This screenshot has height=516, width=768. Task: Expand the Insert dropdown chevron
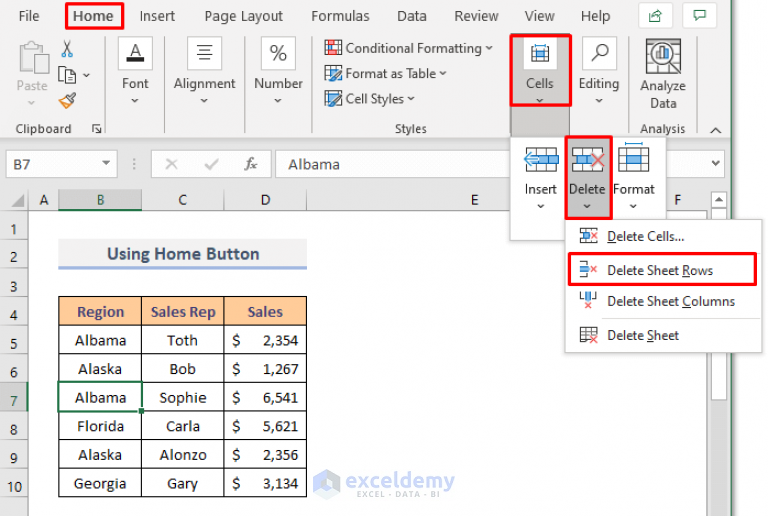(x=541, y=206)
